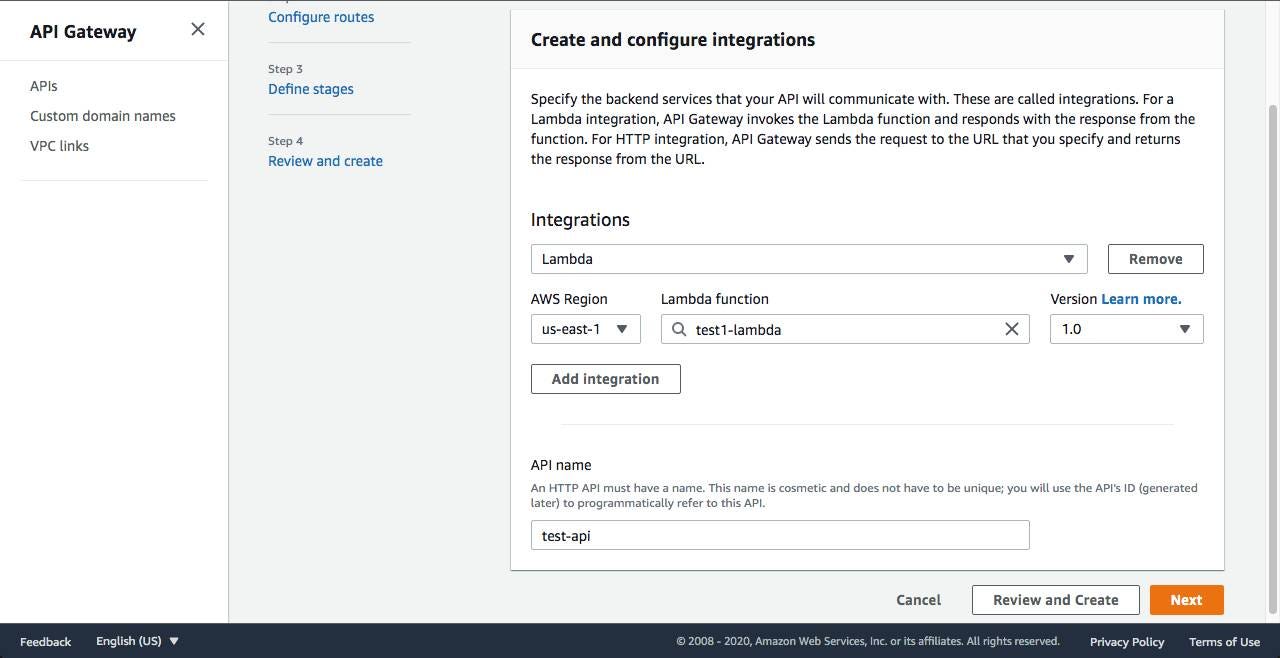Image resolution: width=1280 pixels, height=658 pixels.
Task: Clear the Lambda function search field
Action: [1011, 329]
